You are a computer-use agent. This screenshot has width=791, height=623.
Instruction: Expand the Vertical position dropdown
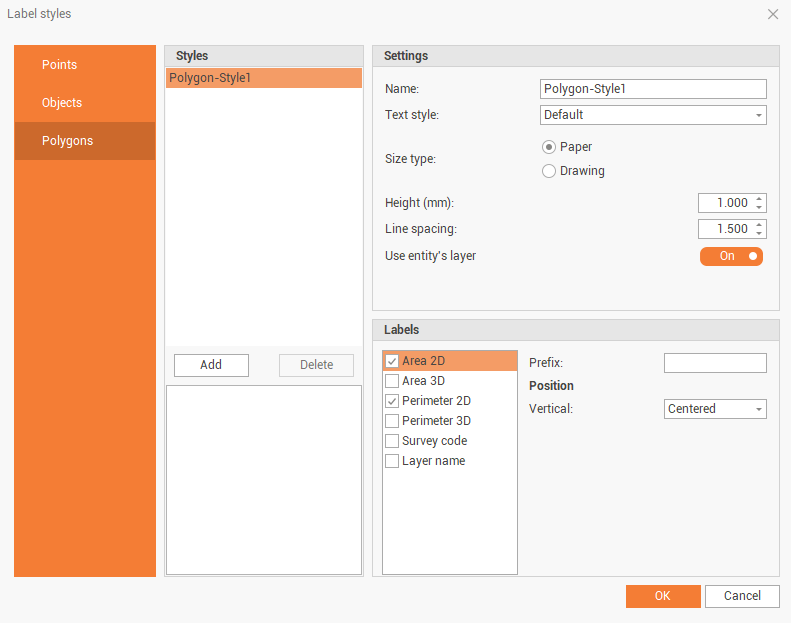[x=715, y=409]
